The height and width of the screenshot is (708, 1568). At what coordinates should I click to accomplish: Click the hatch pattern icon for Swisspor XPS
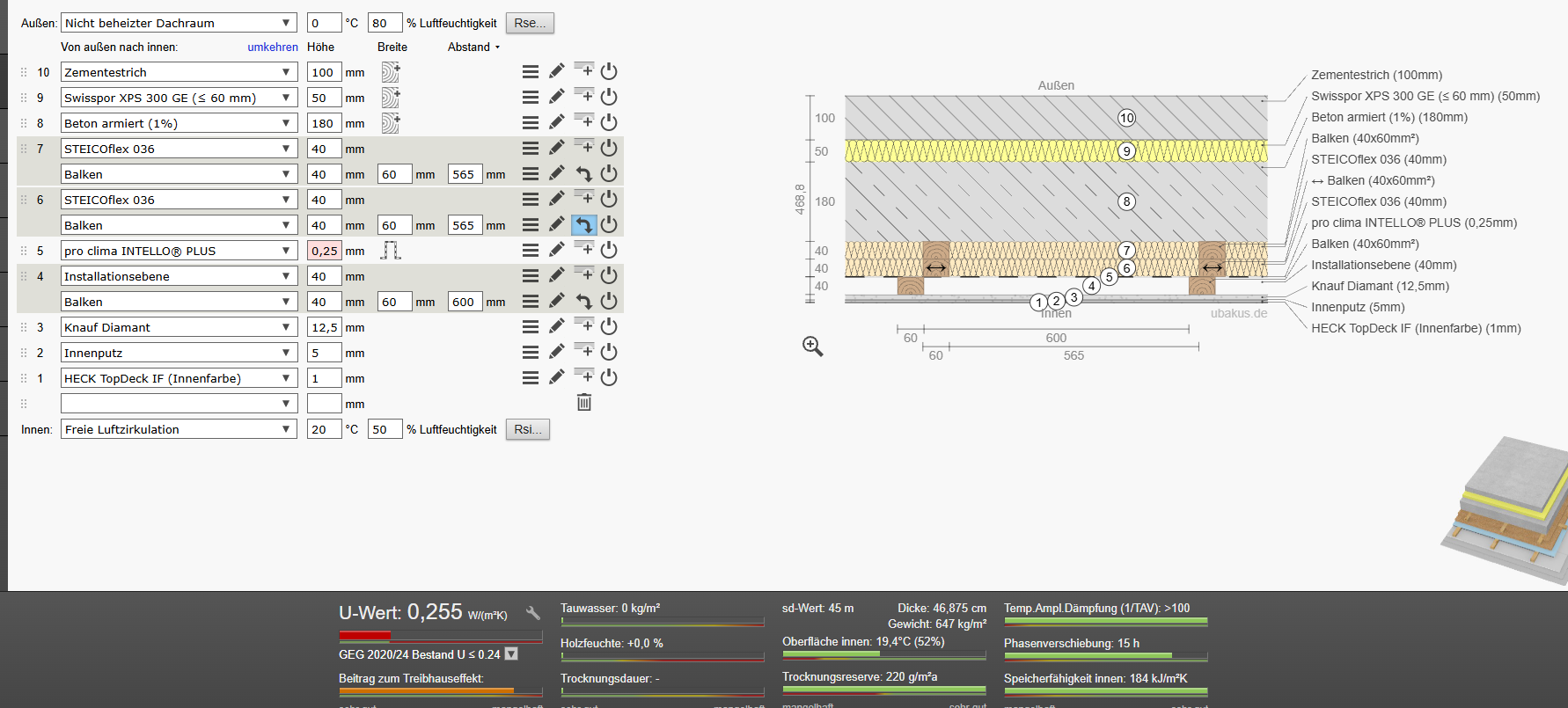[x=391, y=98]
